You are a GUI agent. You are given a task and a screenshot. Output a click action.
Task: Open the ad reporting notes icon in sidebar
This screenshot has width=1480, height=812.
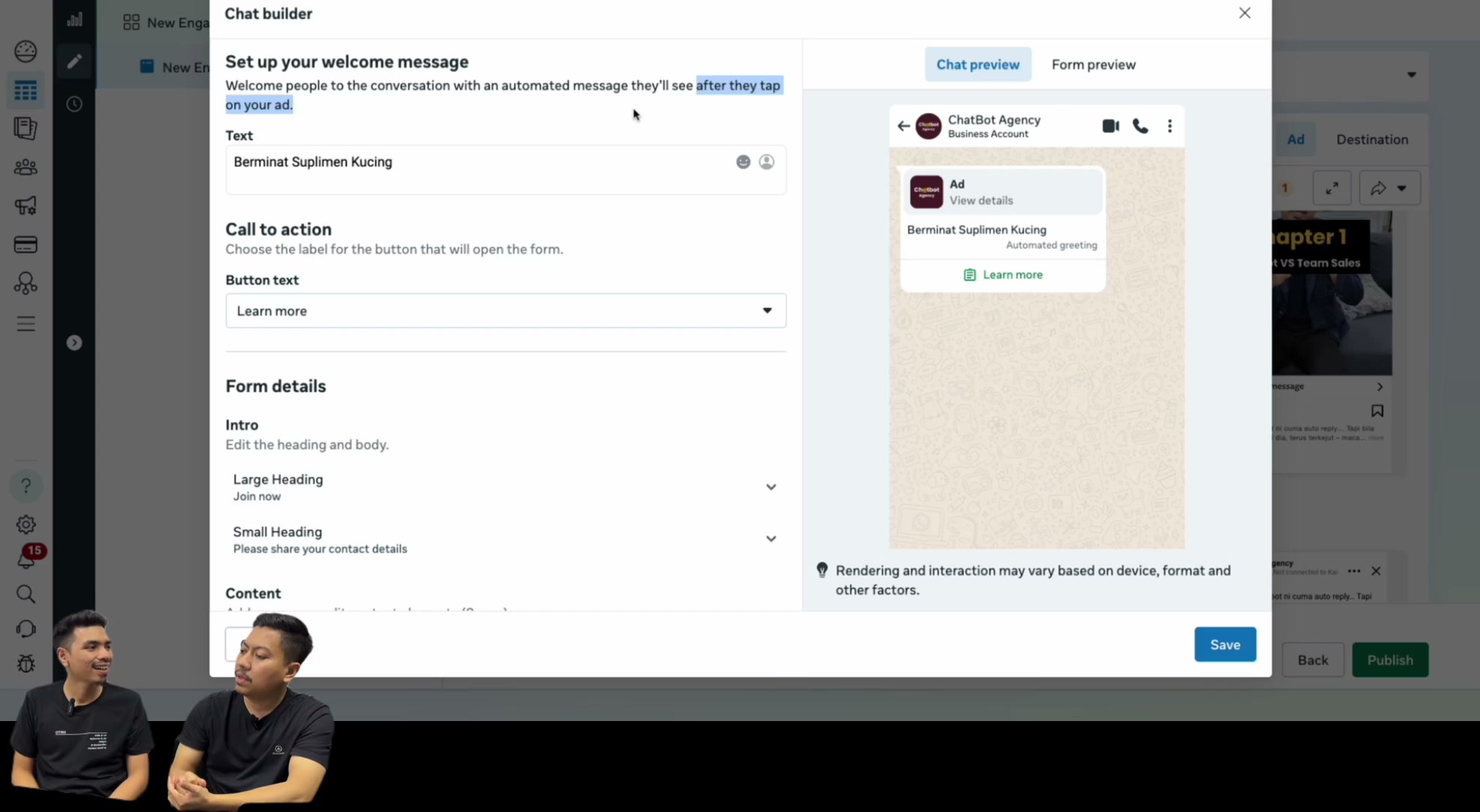click(x=26, y=129)
